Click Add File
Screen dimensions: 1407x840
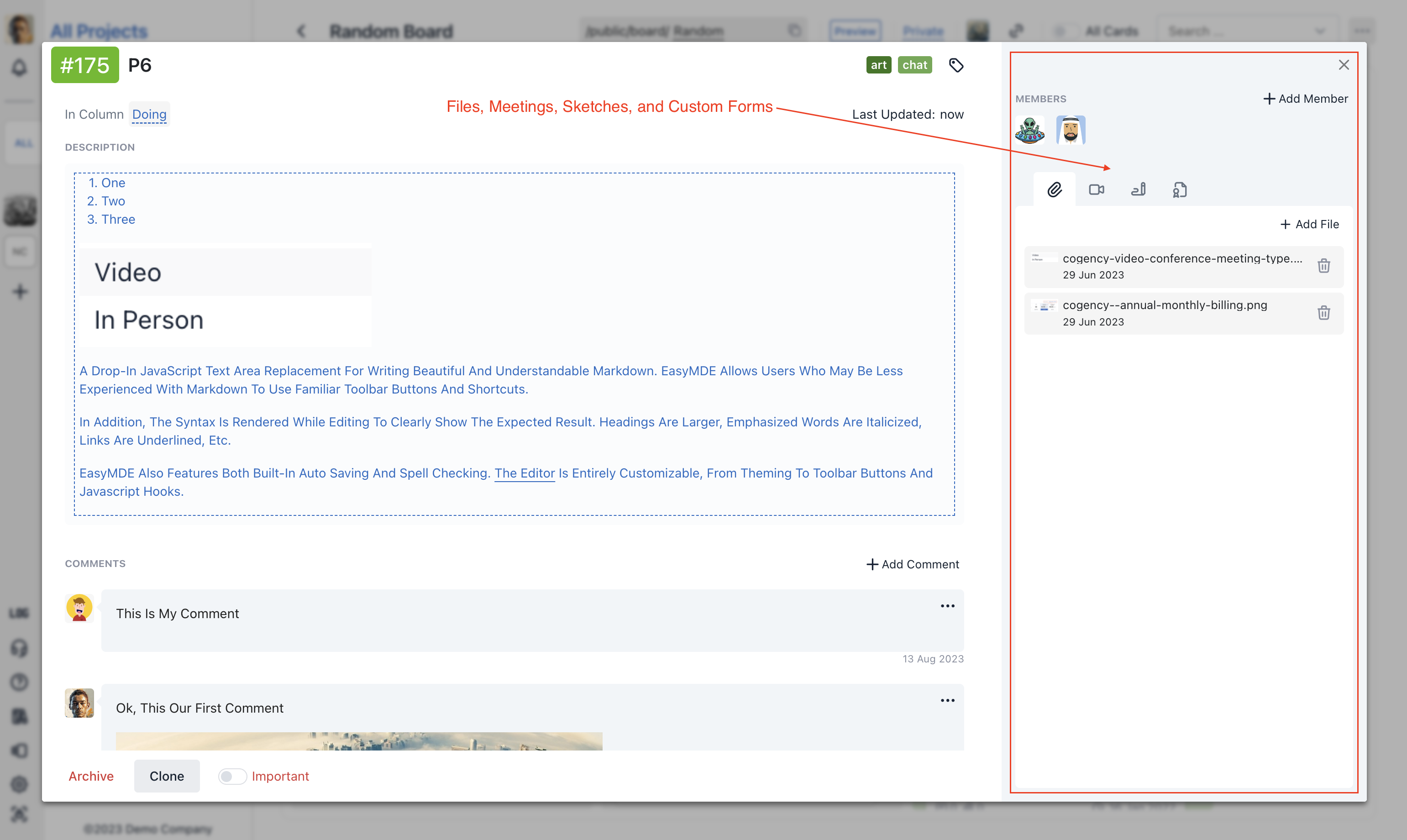[1310, 225]
